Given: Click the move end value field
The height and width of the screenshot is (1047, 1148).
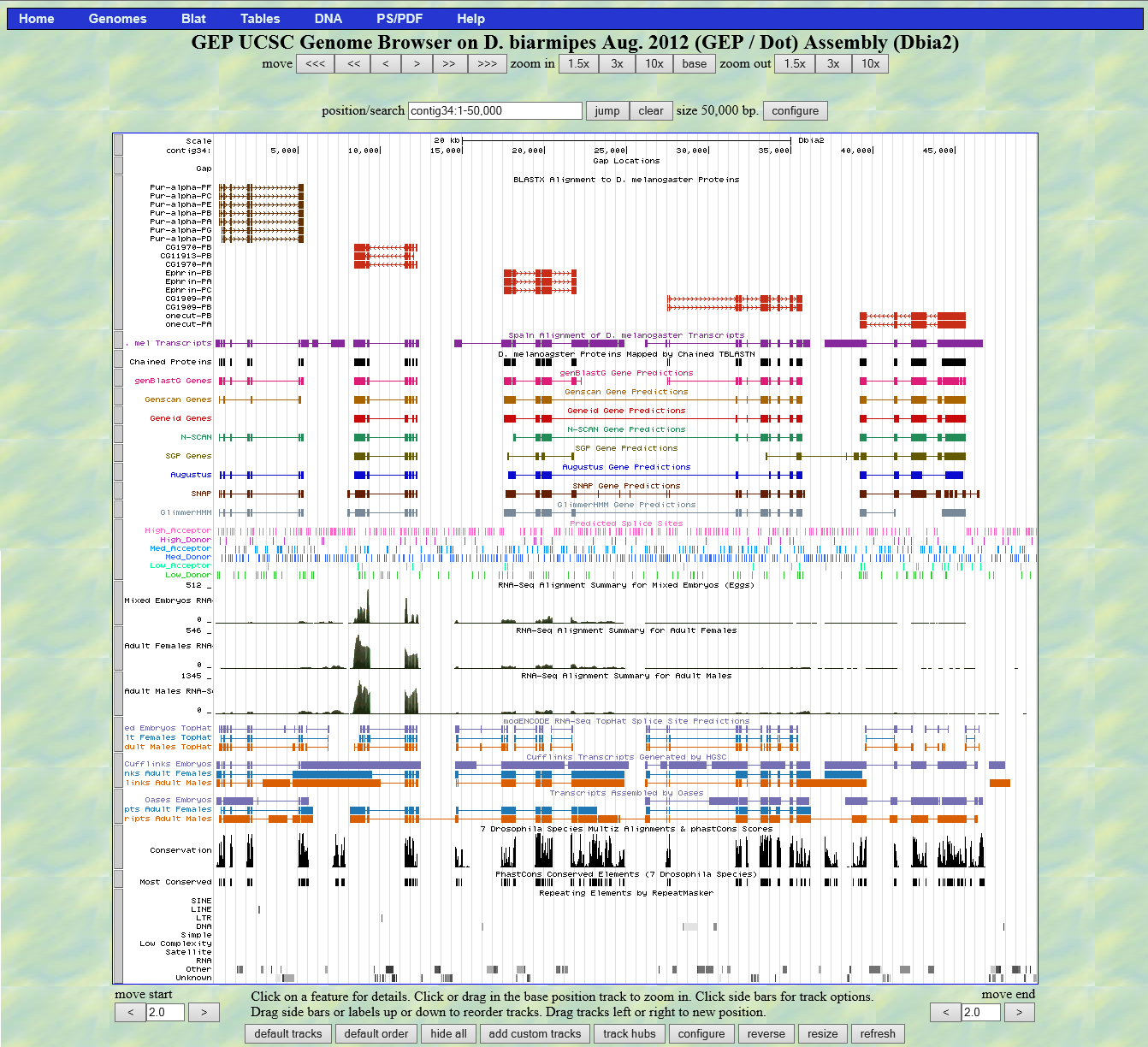Looking at the screenshot, I should click(x=981, y=1012).
